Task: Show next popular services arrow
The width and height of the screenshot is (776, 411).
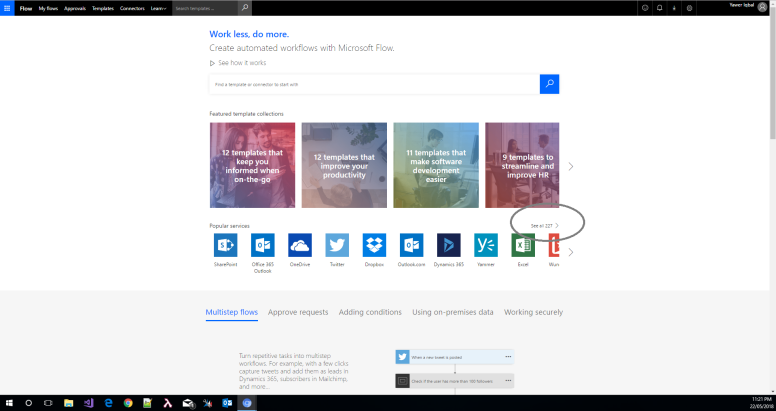Action: (571, 252)
